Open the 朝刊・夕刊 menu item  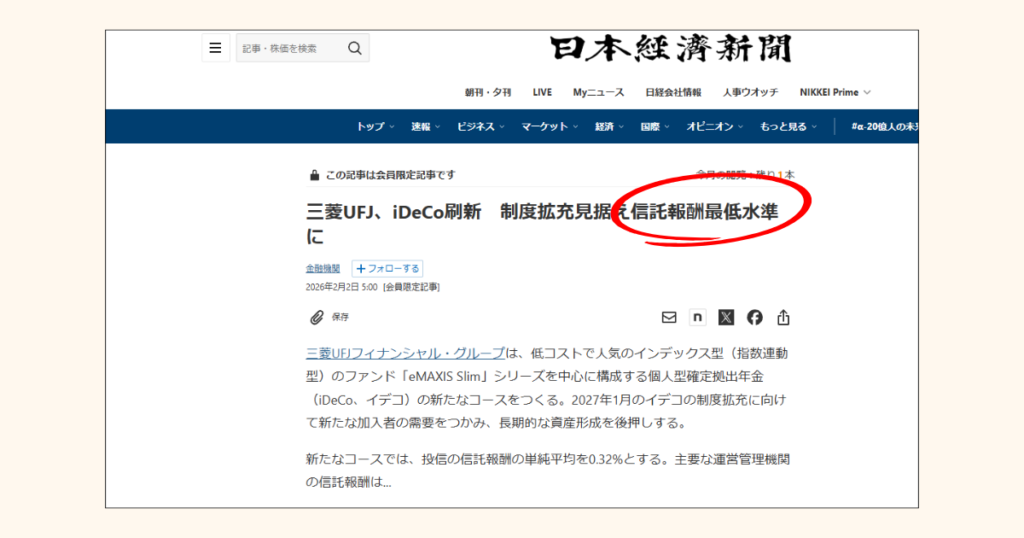coord(487,92)
